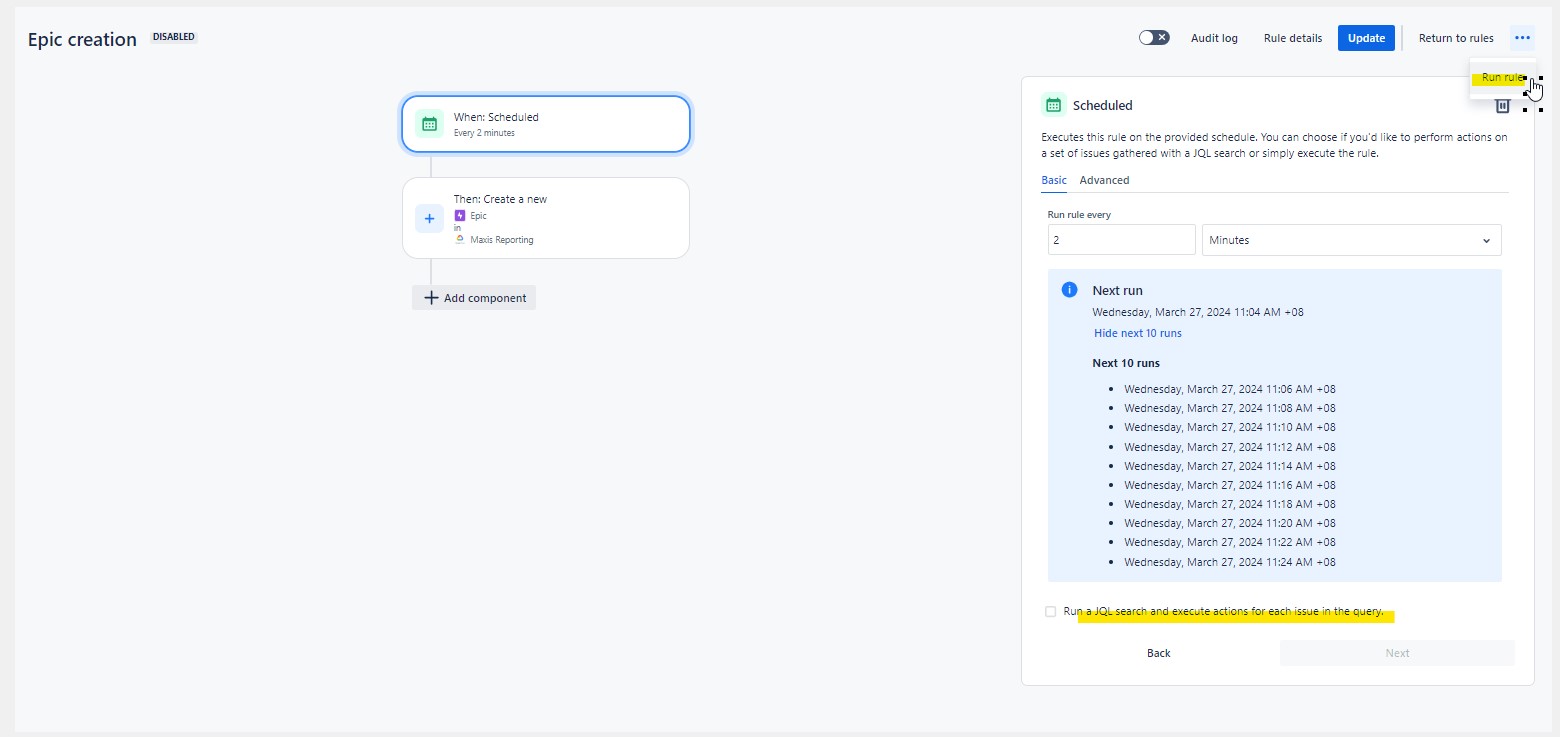
Task: Enable the Run a JQL search checkbox
Action: tap(1050, 611)
